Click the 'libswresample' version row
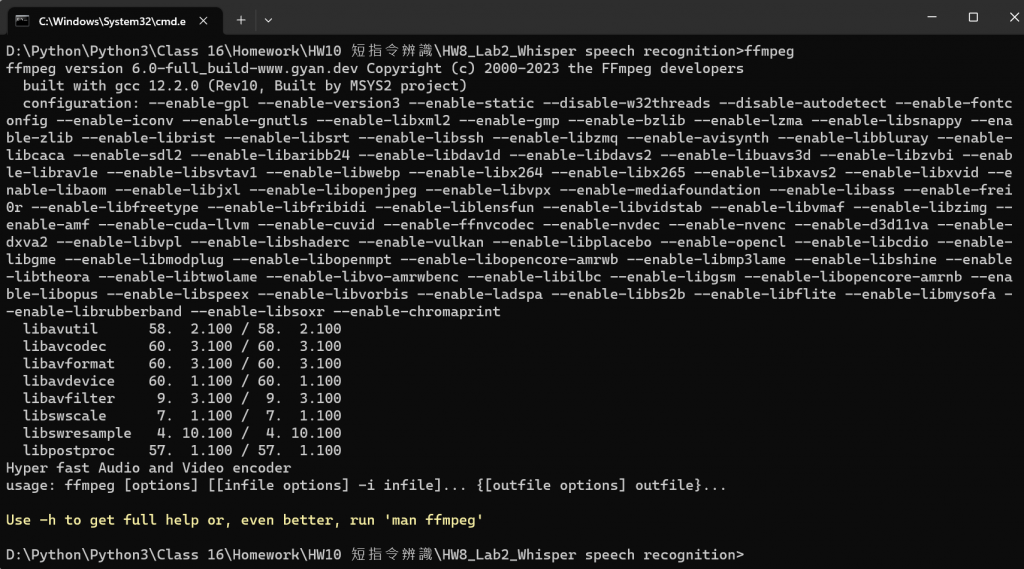This screenshot has width=1024, height=569. pos(182,432)
